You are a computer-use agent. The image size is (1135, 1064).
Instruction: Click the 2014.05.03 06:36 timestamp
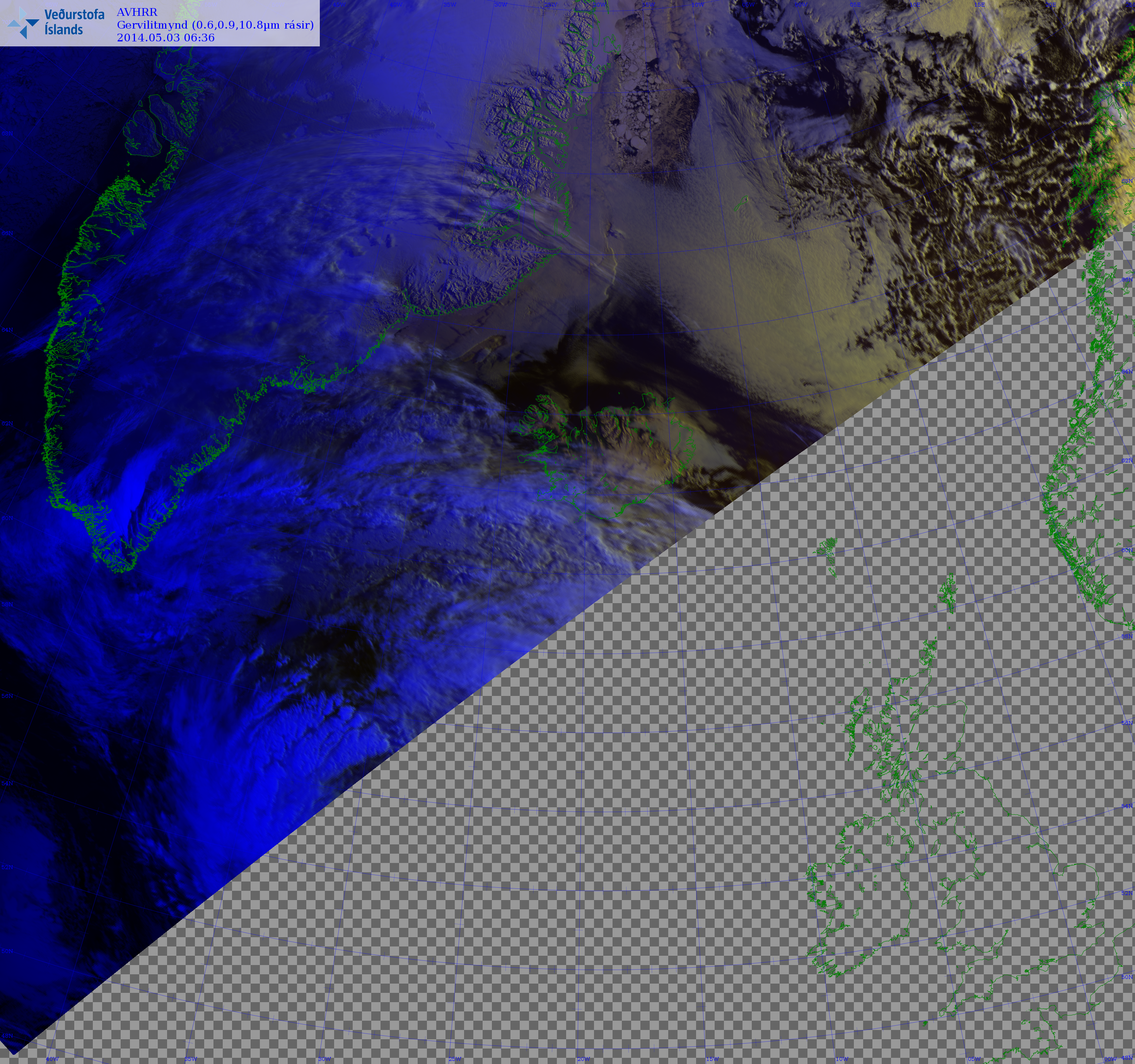pyautogui.click(x=166, y=38)
